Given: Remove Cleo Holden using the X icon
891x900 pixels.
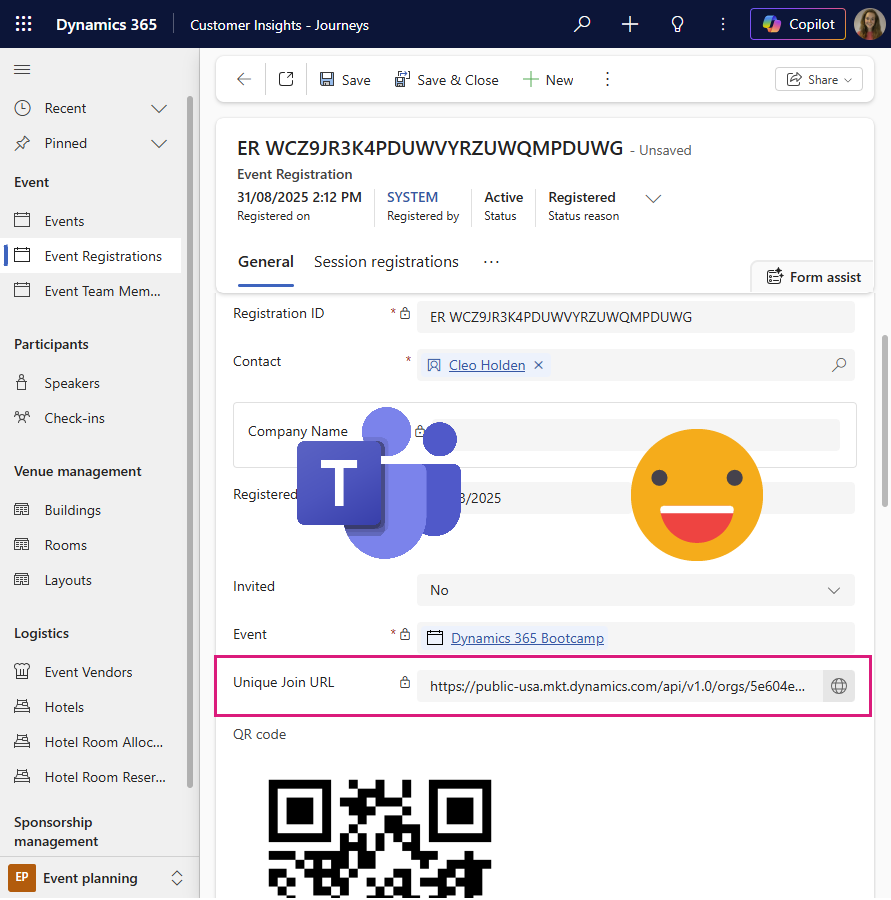Looking at the screenshot, I should (538, 365).
